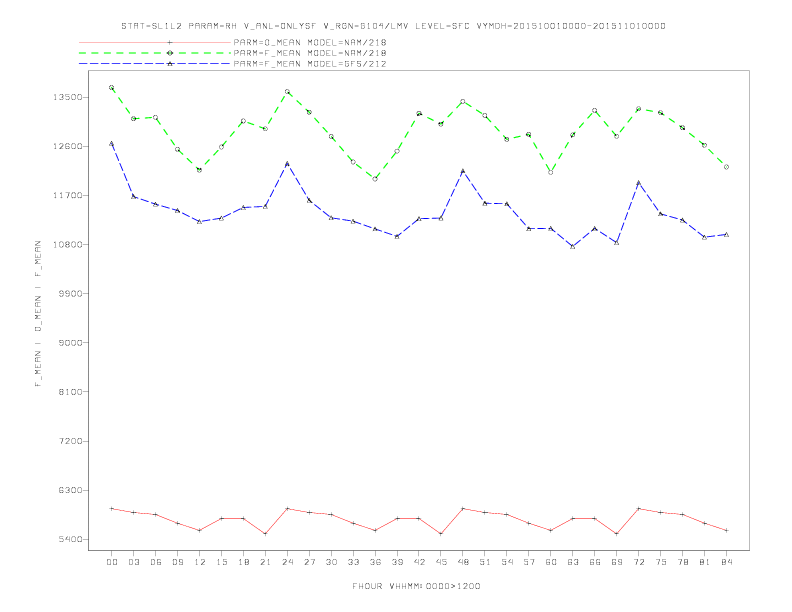Screen dimensions: 792x612
Task: Click the chart title beginning STAT=SL1L2 PARAM=RH
Action: 393,26
